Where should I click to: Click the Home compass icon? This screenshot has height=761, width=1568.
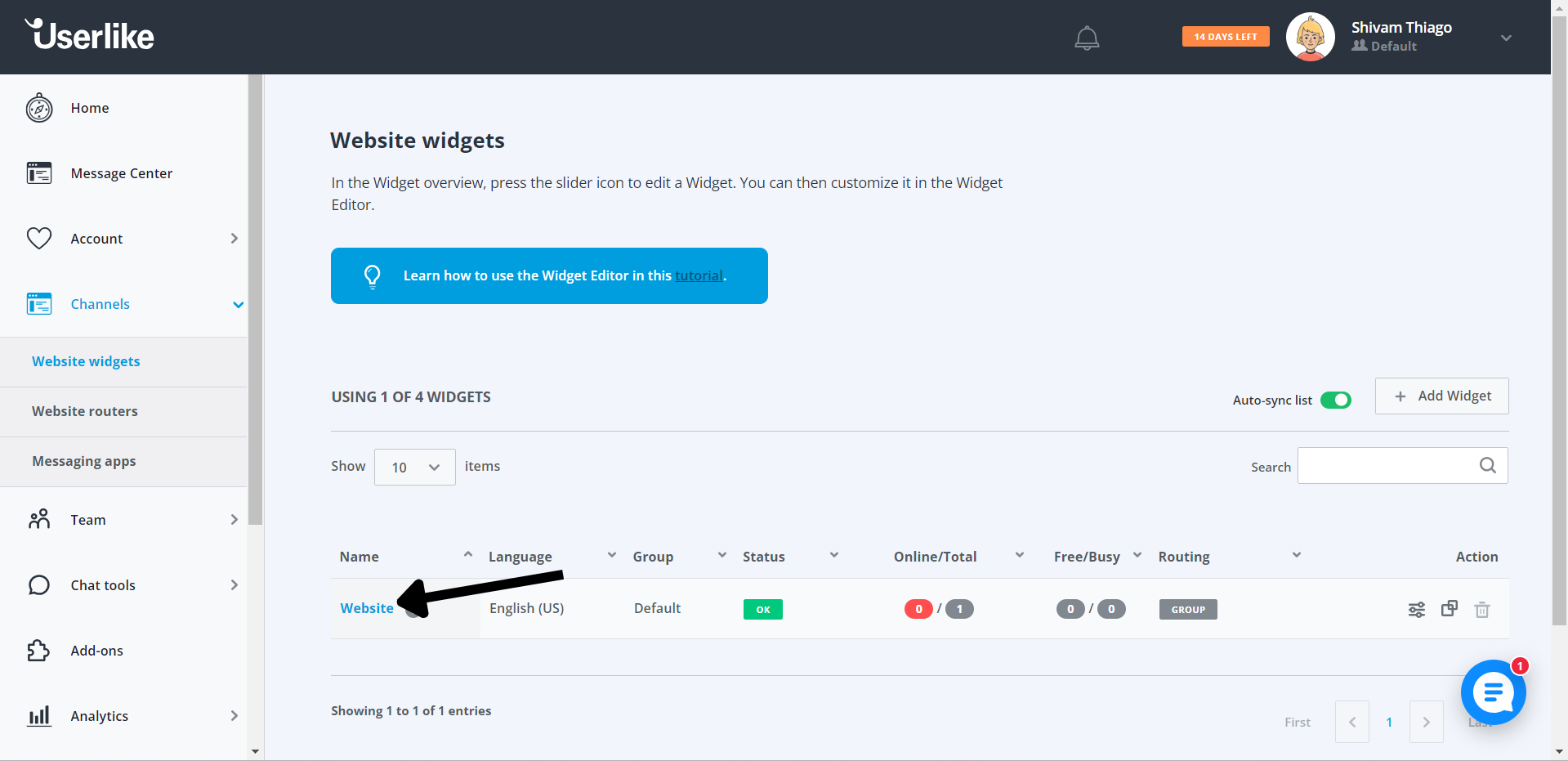pos(39,108)
